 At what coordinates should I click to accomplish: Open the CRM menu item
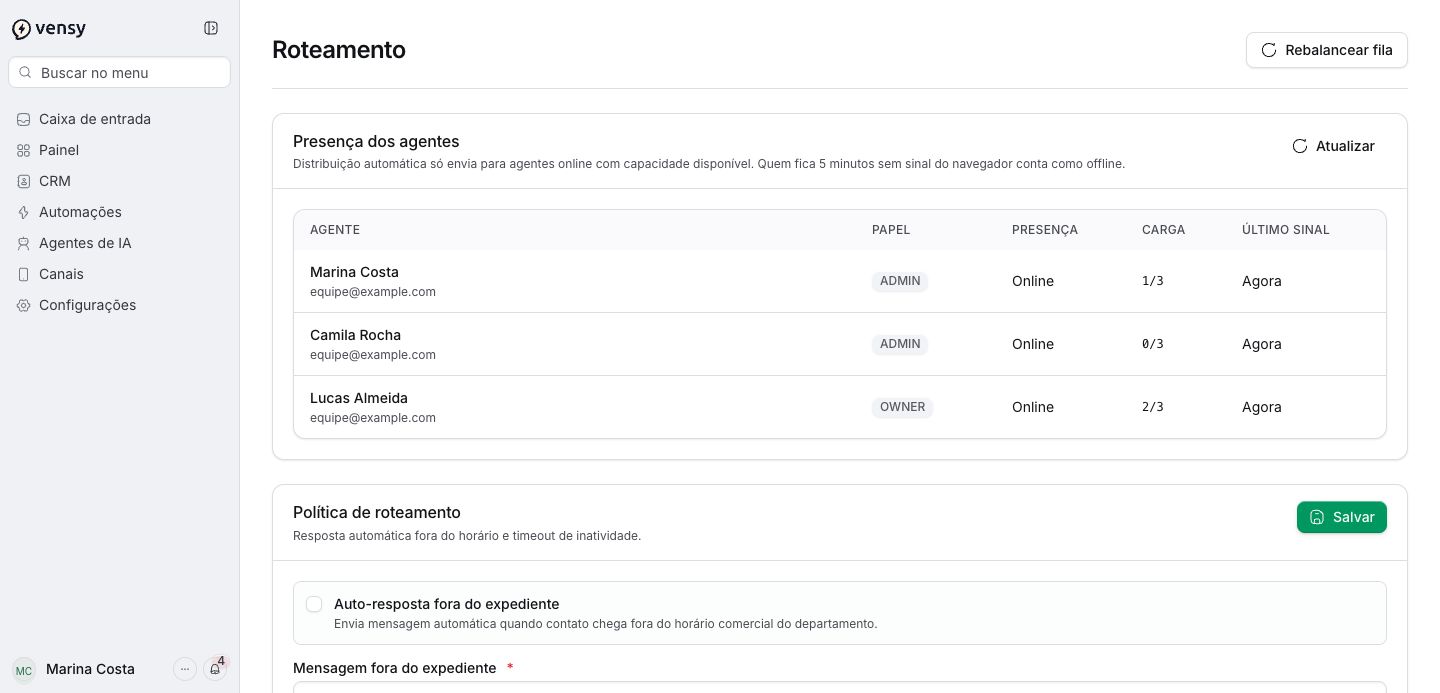point(120,181)
